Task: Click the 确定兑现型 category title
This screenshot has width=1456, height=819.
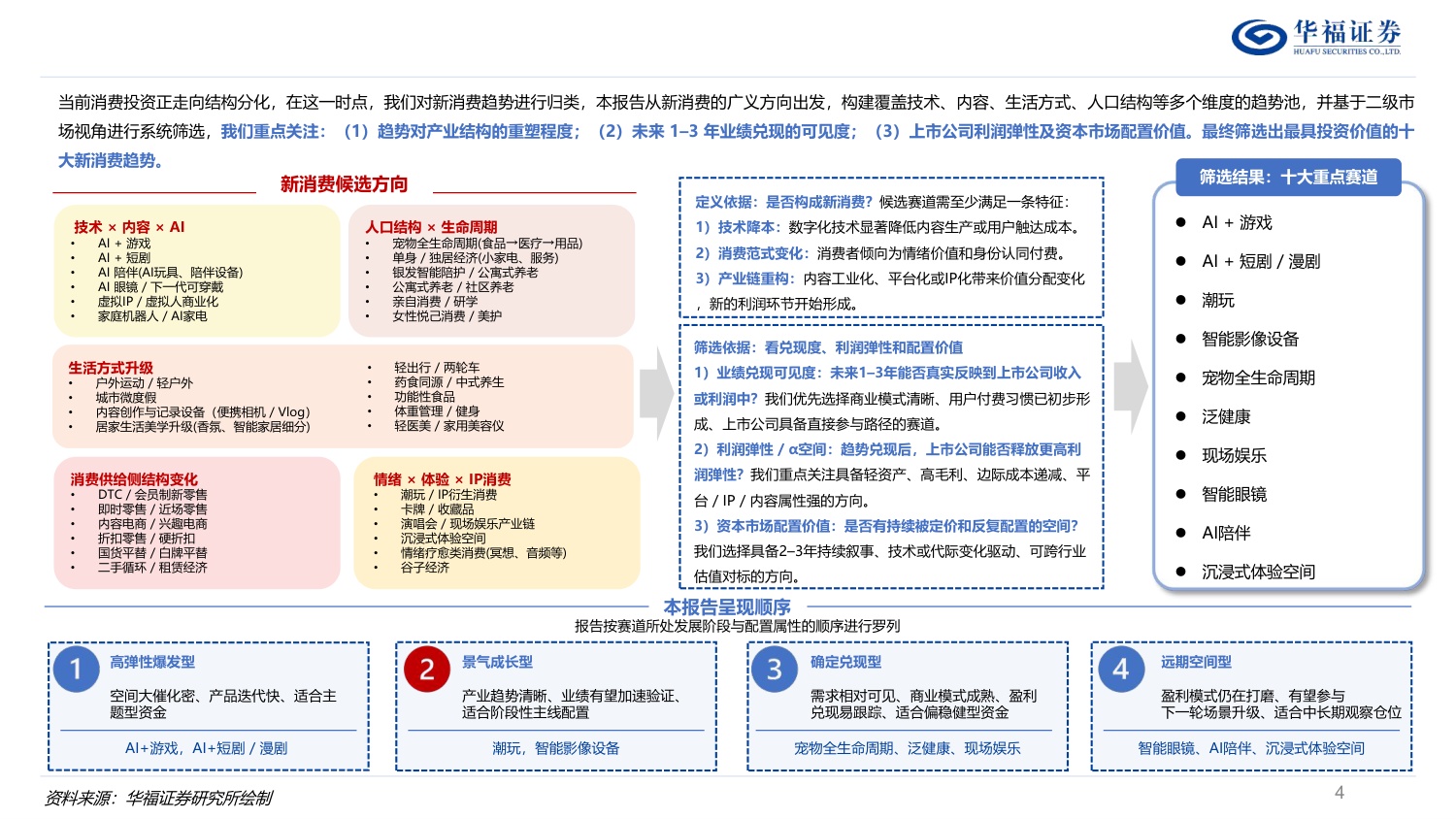Action: (846, 662)
